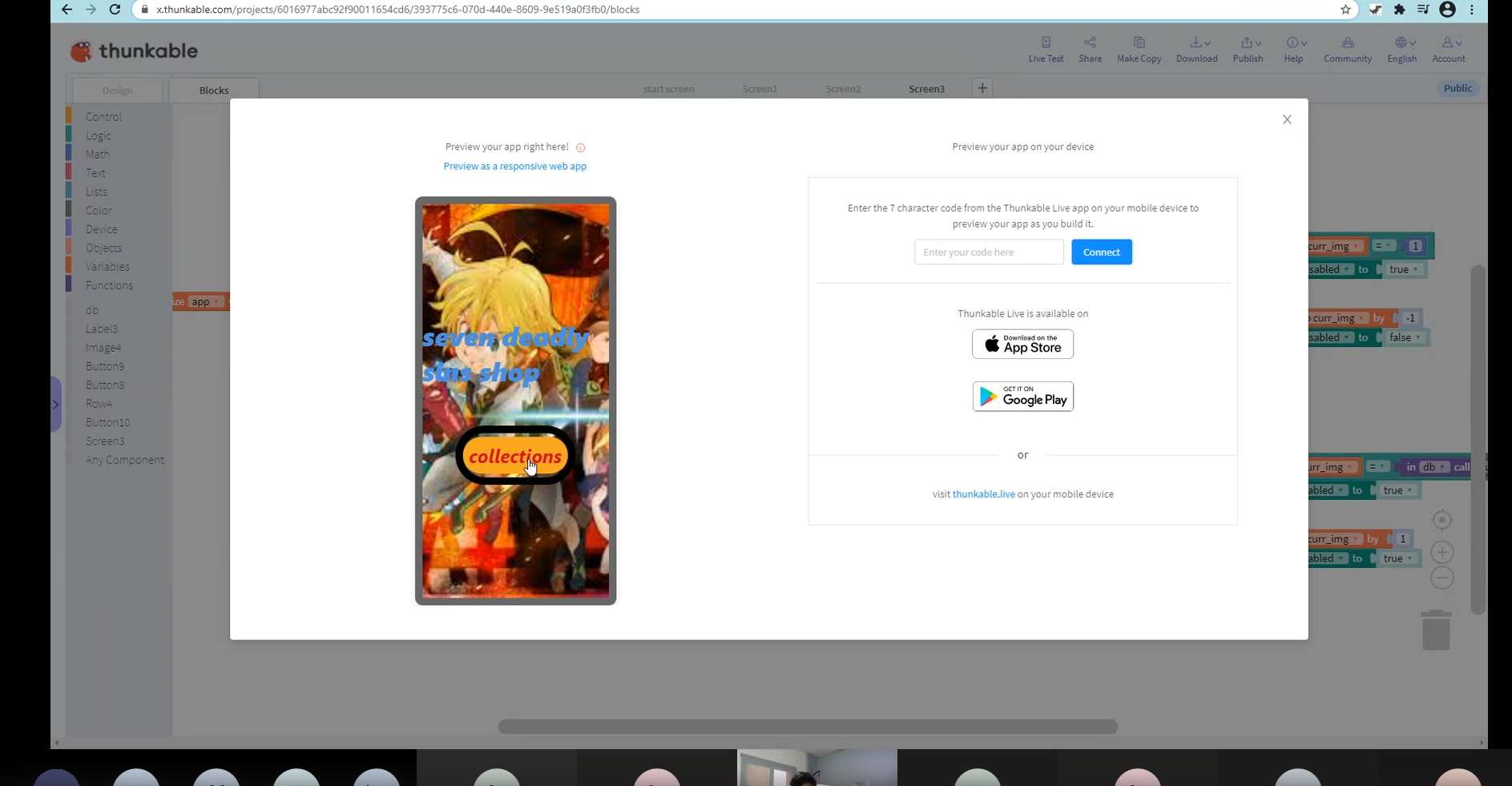Select the Row4 component
The width and height of the screenshot is (1512, 786).
click(x=99, y=404)
